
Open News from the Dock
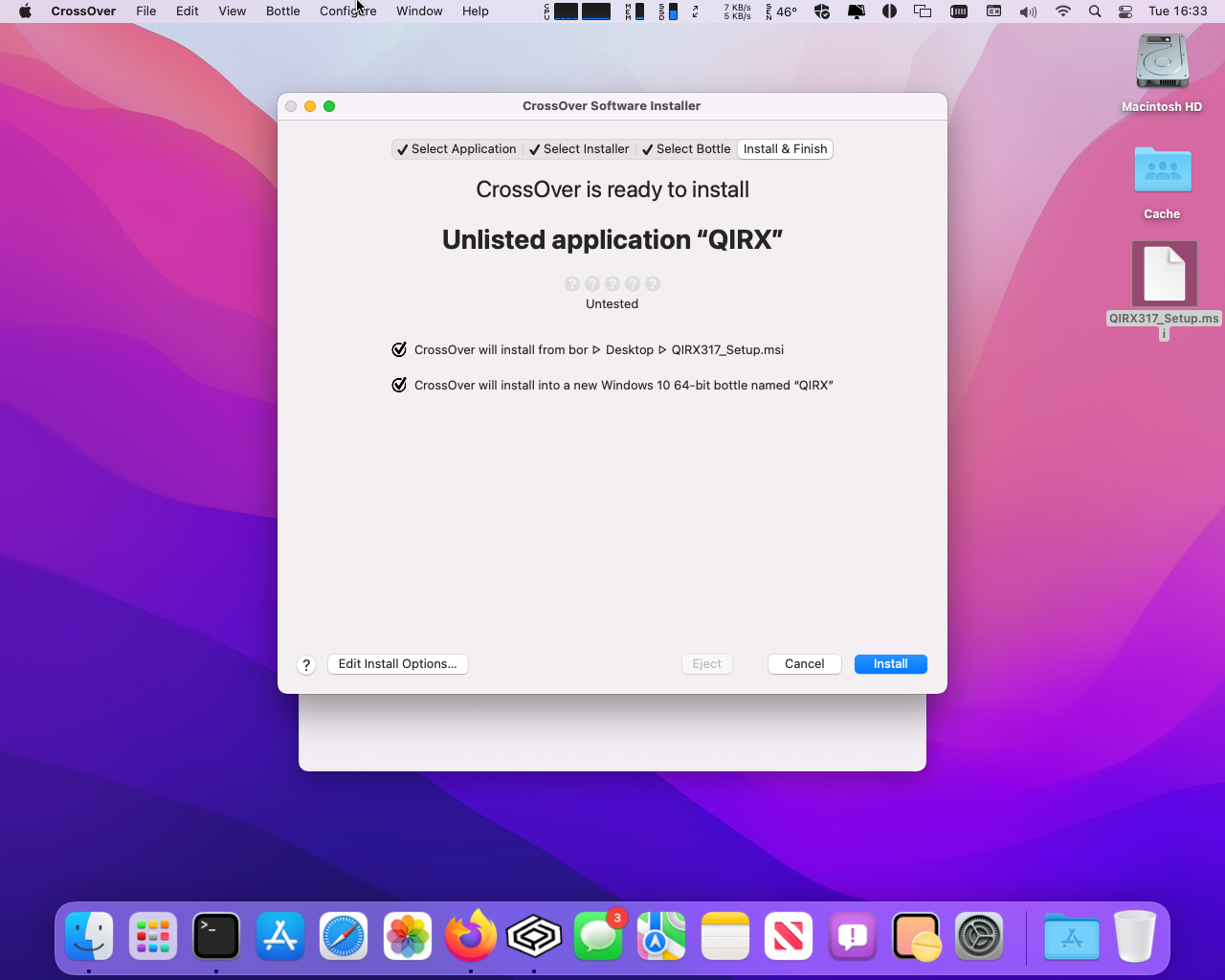coord(789,935)
